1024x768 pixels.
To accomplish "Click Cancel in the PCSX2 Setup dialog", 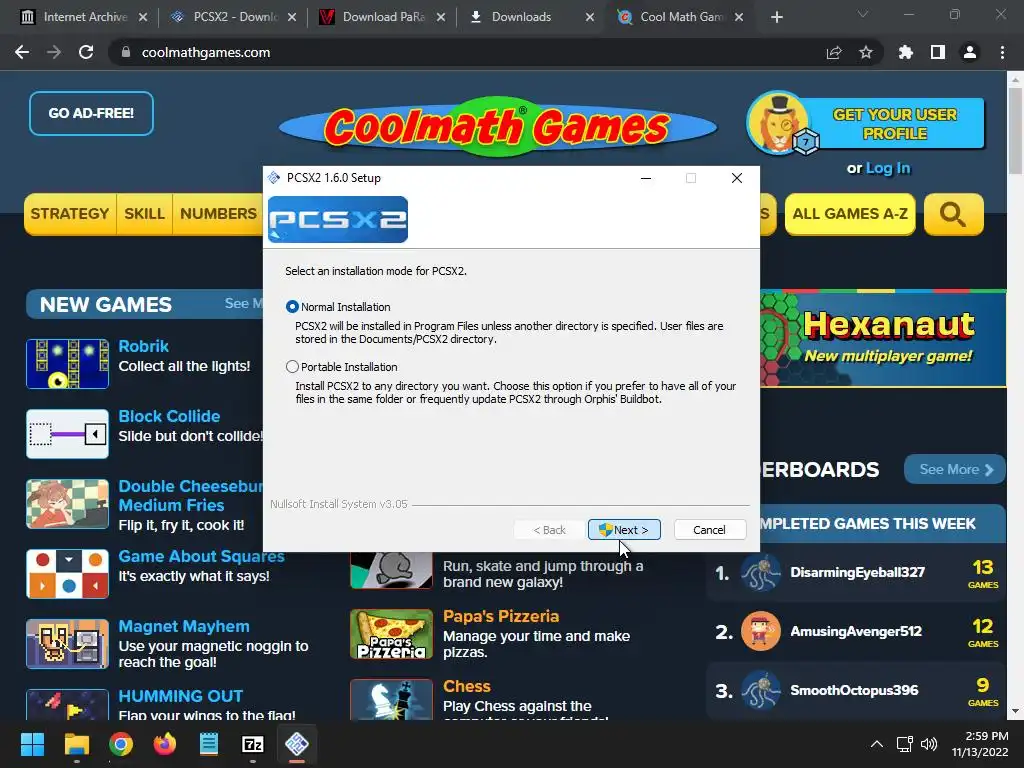I will coord(709,530).
